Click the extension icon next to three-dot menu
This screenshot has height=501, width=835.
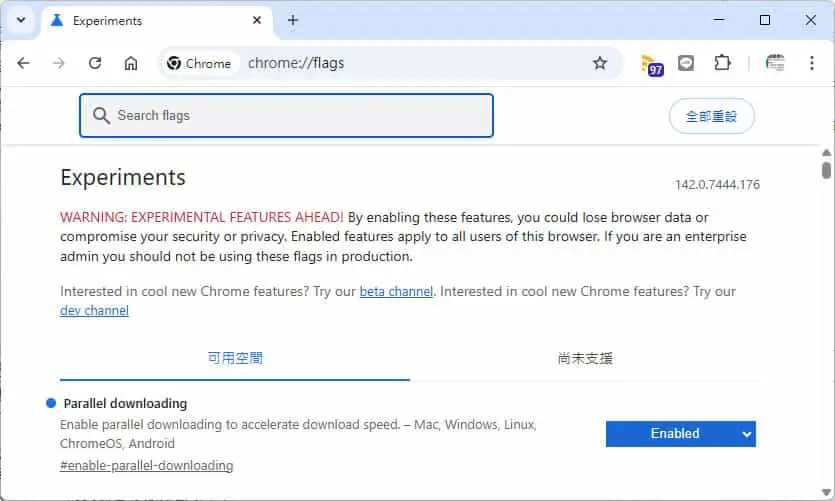(775, 63)
